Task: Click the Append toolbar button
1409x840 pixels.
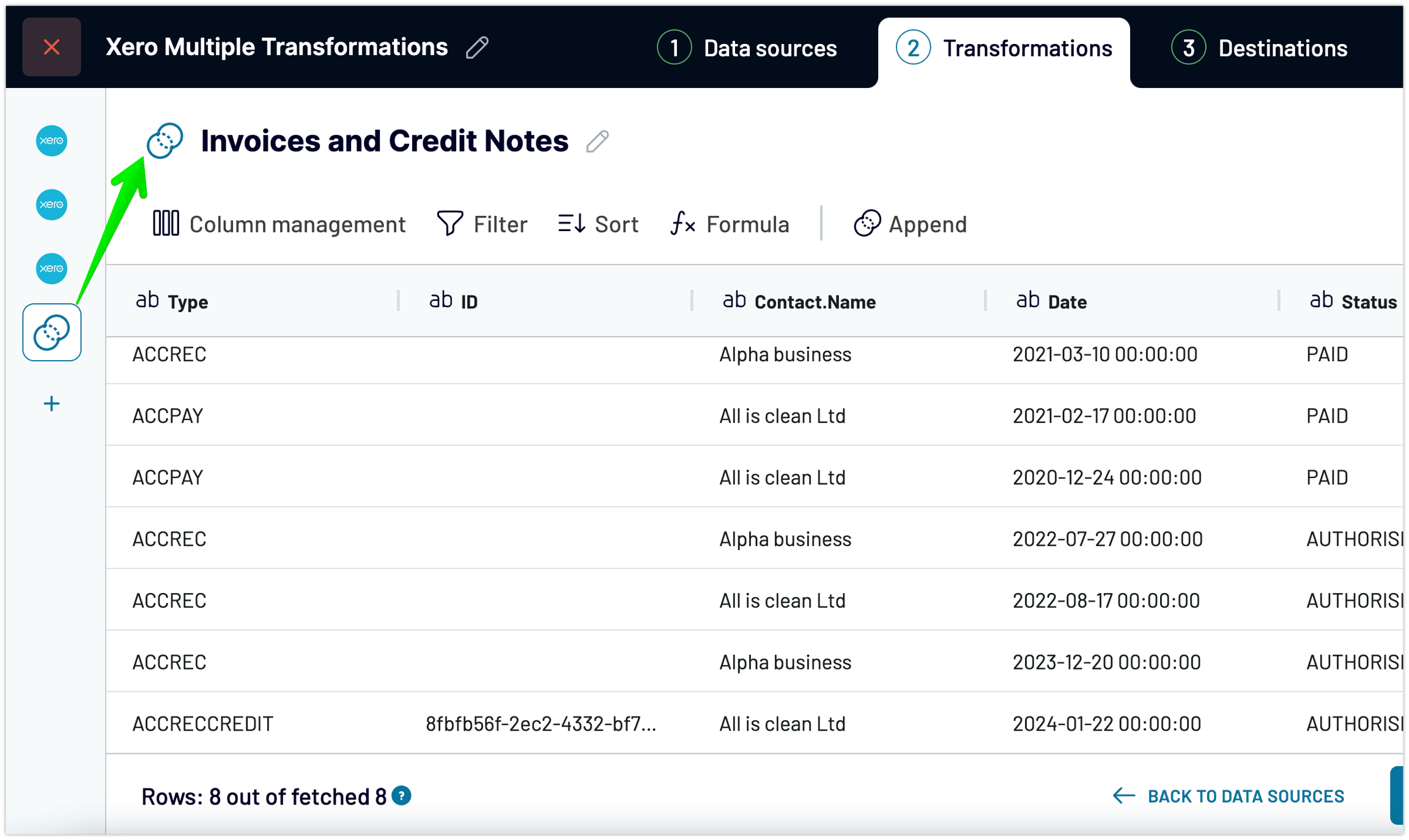Action: tap(910, 224)
